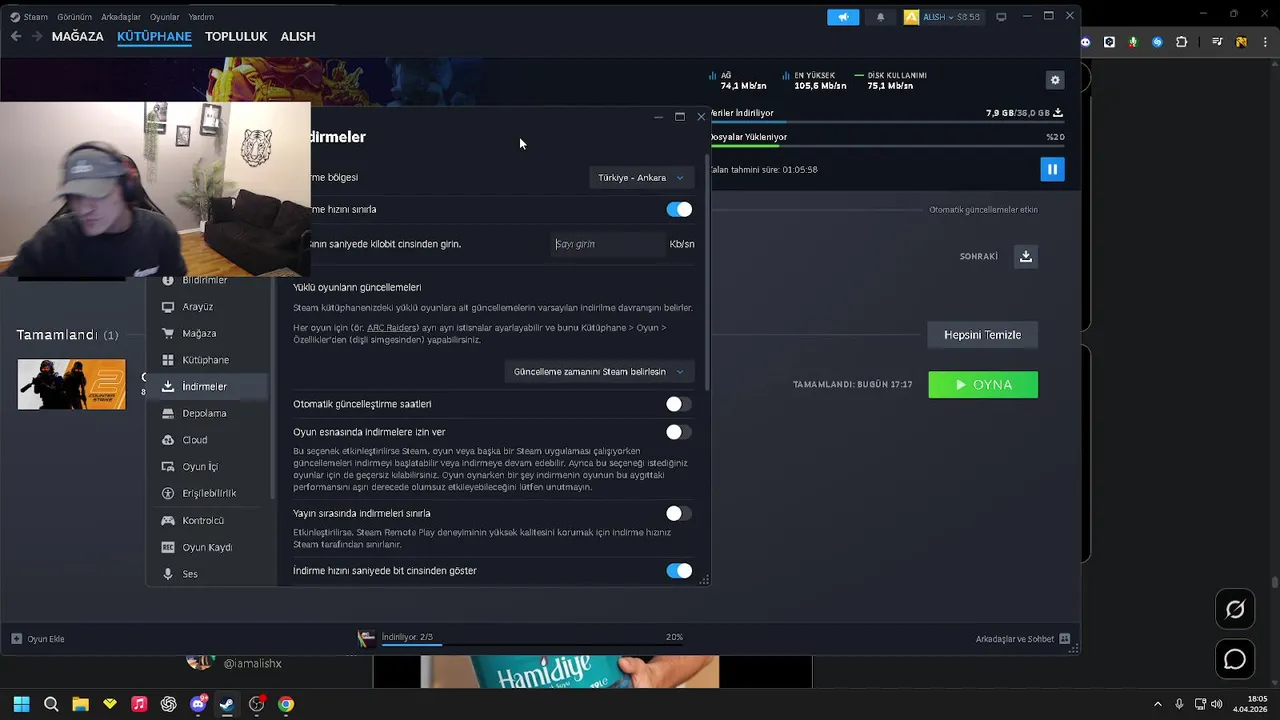Open Oyunlar menu
This screenshot has width=1280, height=720.
pos(165,17)
